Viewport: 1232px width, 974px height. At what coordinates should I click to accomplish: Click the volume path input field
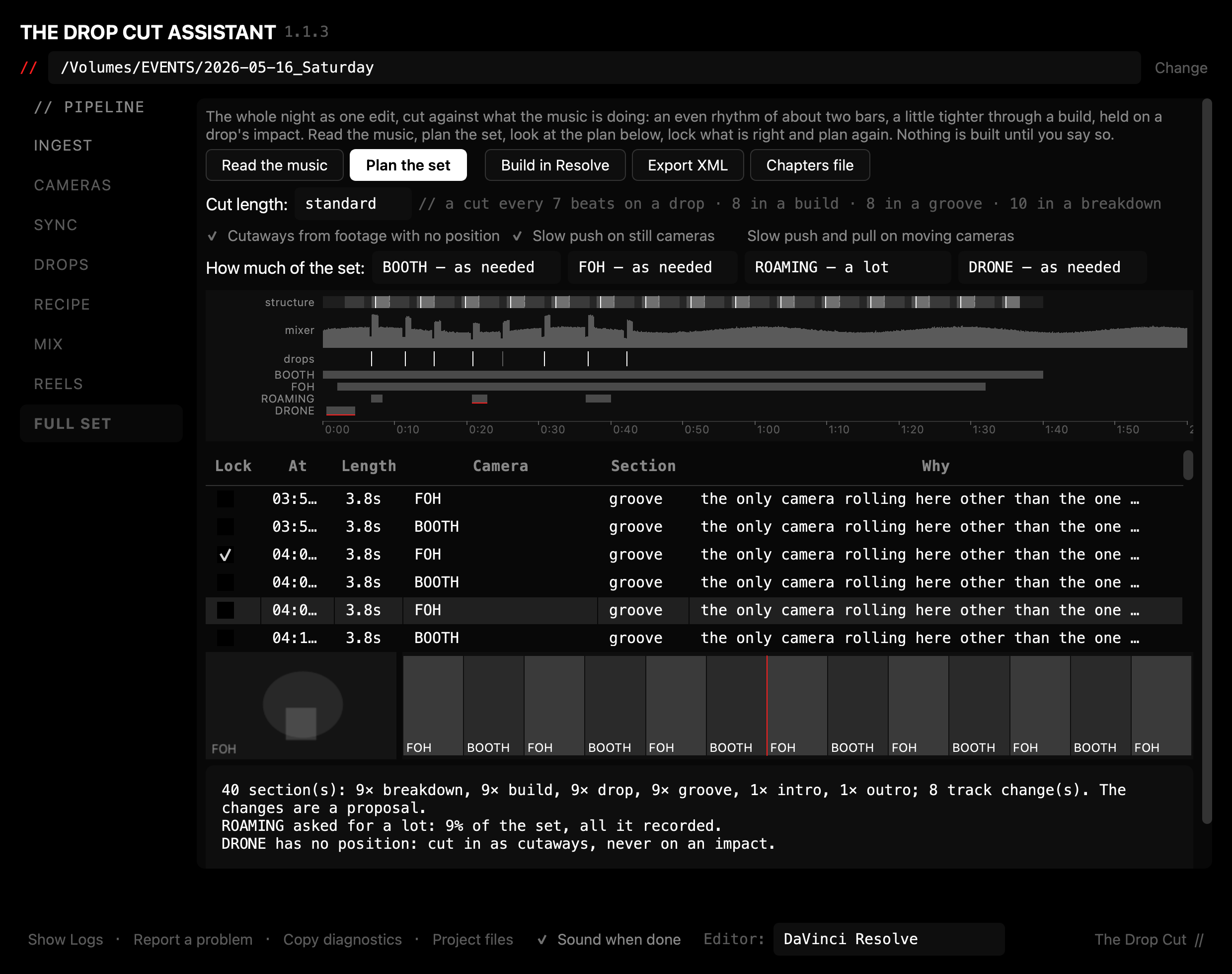click(594, 68)
